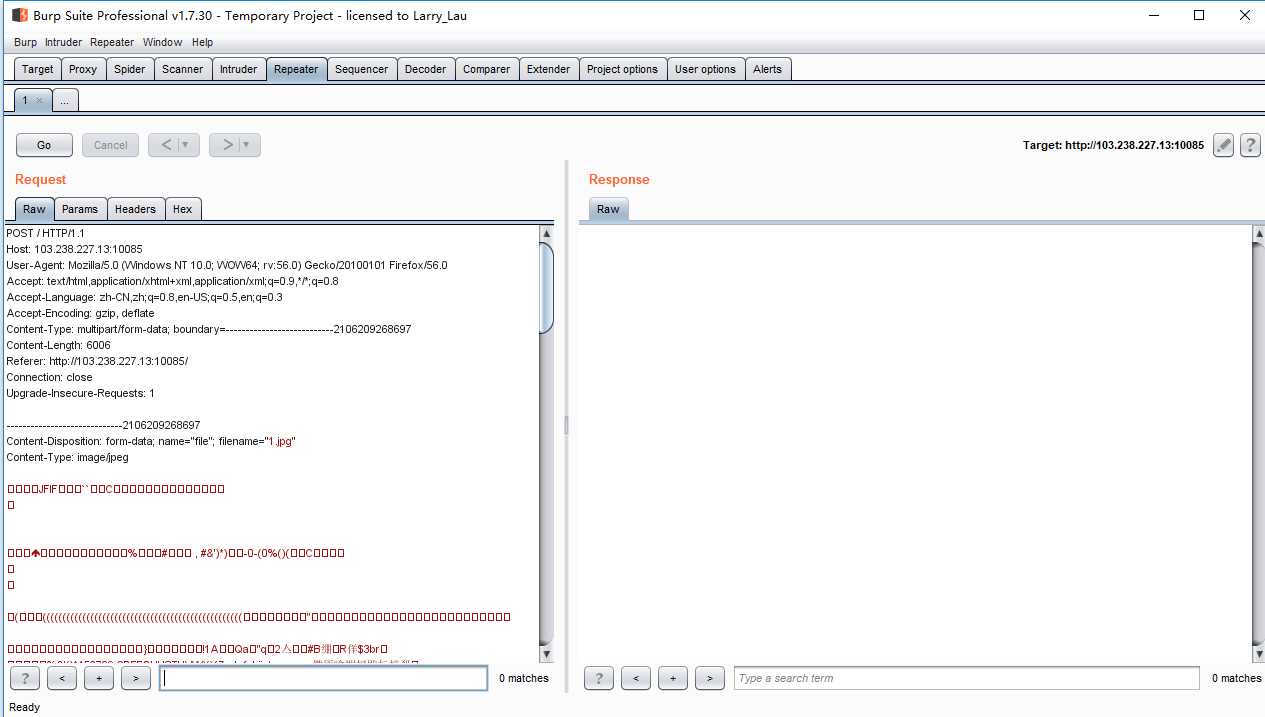Click the edit target pencil icon
Image resolution: width=1265 pixels, height=717 pixels.
[1223, 145]
